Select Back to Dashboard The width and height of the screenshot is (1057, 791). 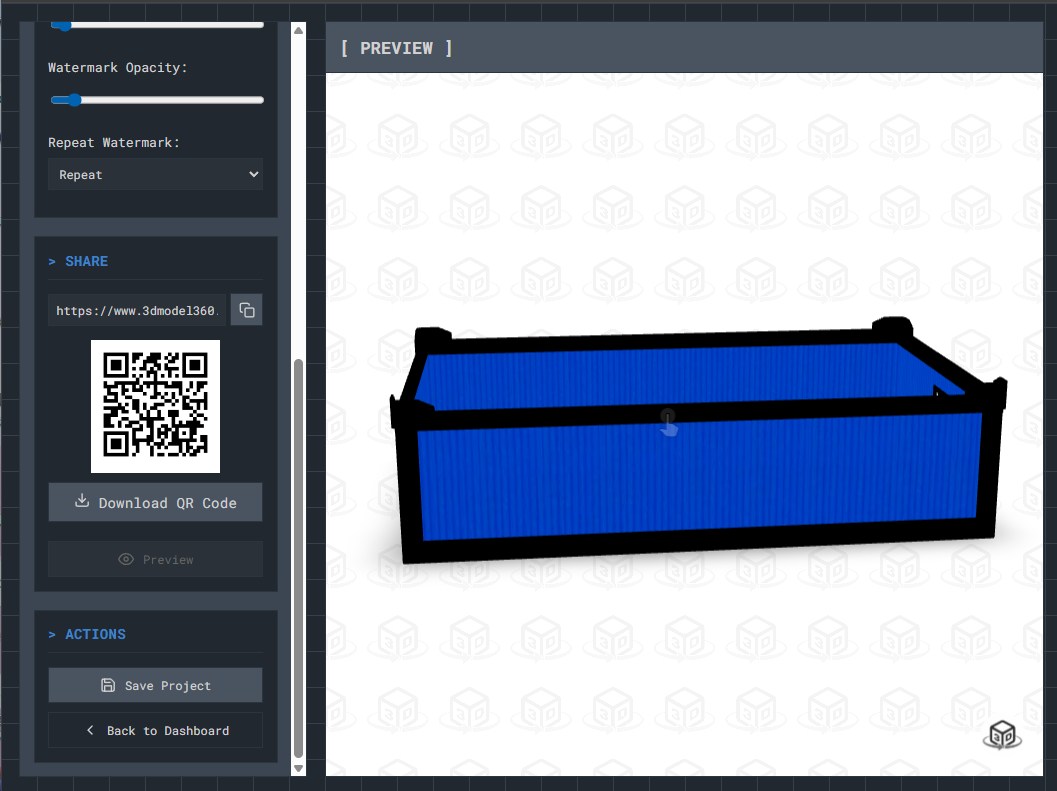[x=155, y=730]
